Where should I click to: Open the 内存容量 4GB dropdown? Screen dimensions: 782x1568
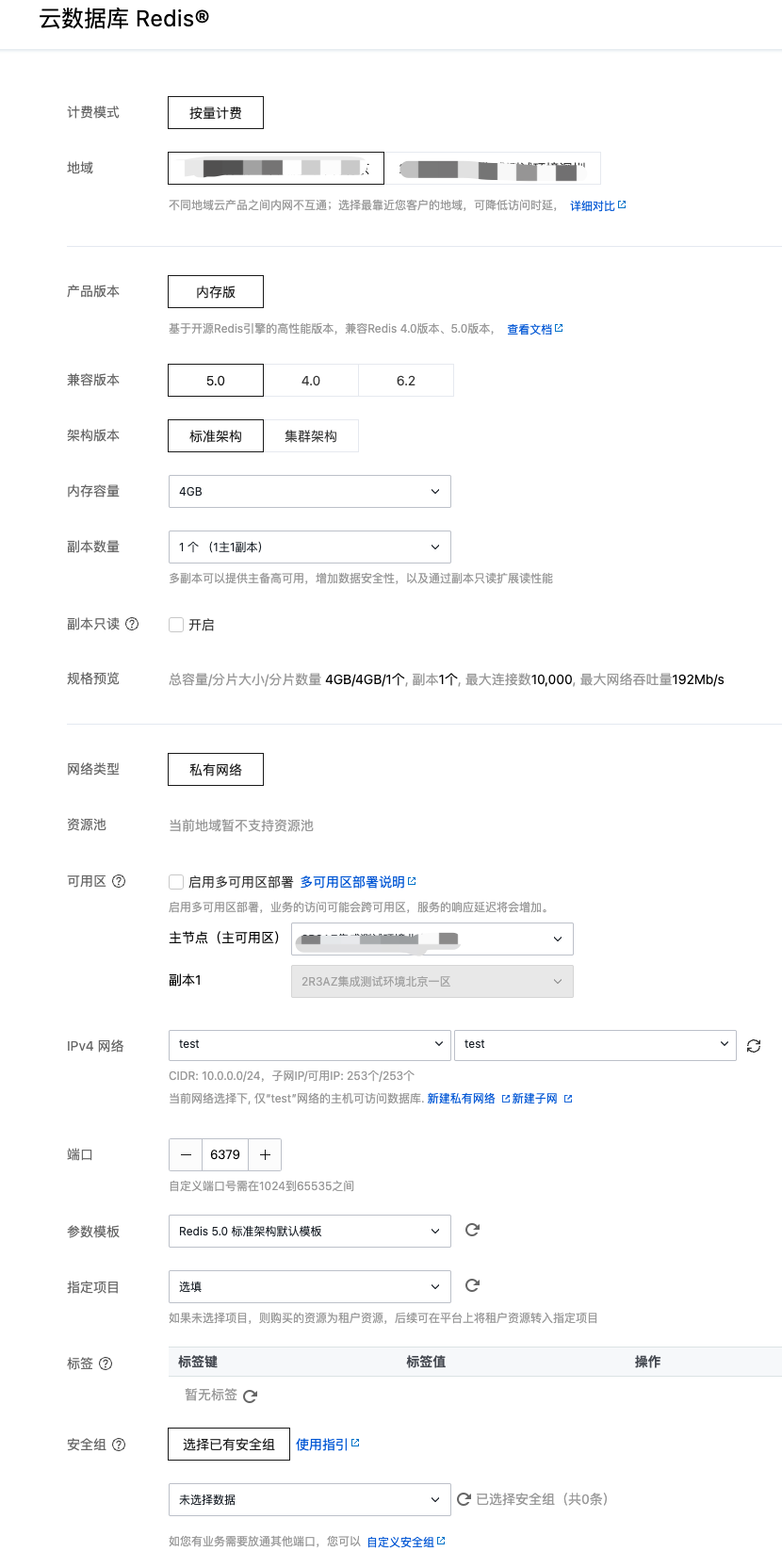(x=309, y=492)
